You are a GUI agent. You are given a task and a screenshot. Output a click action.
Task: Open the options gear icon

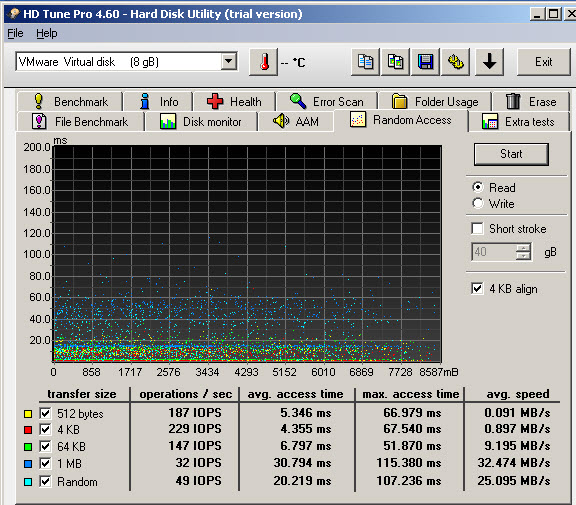(456, 62)
